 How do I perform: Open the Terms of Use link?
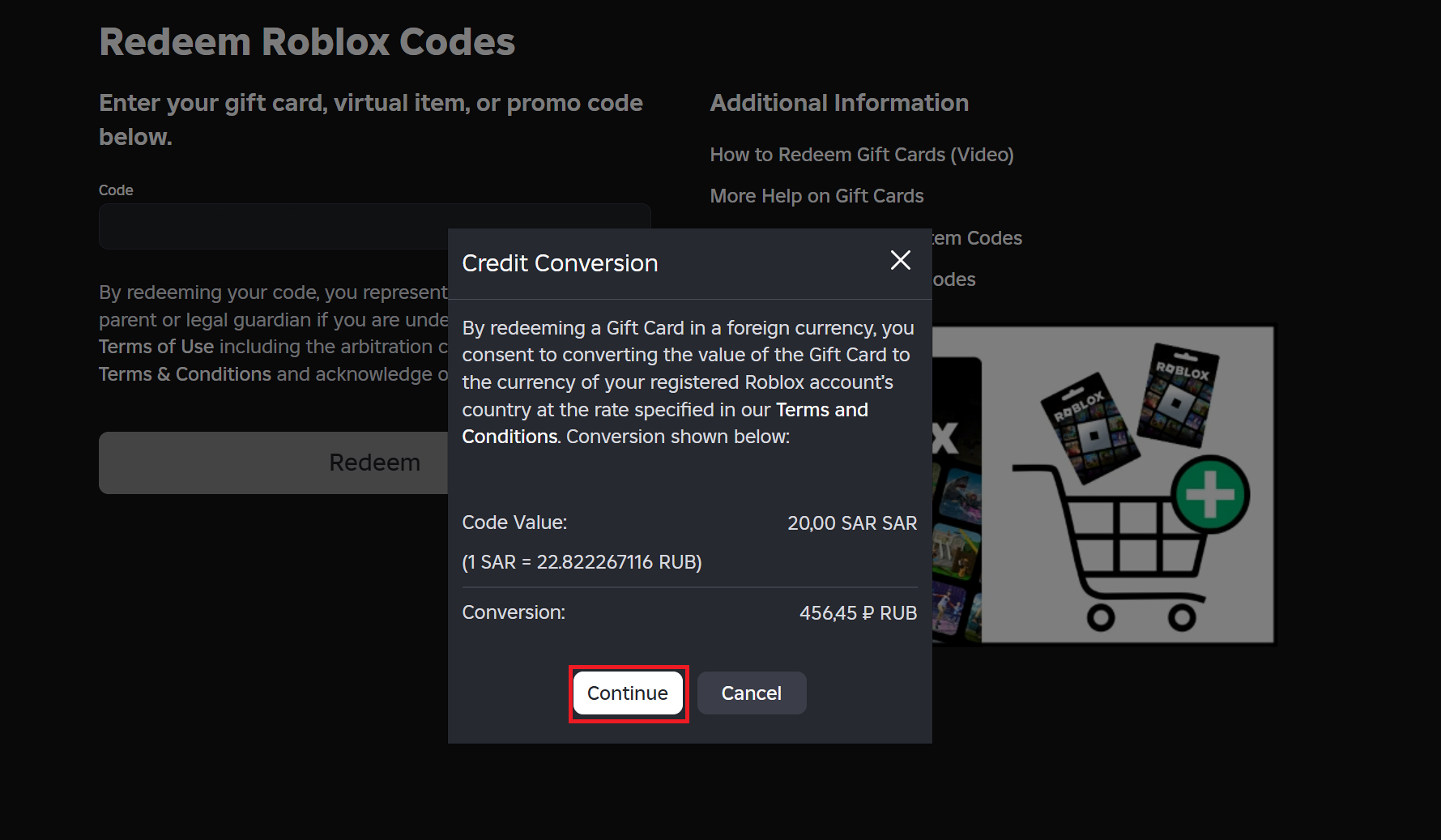[156, 347]
